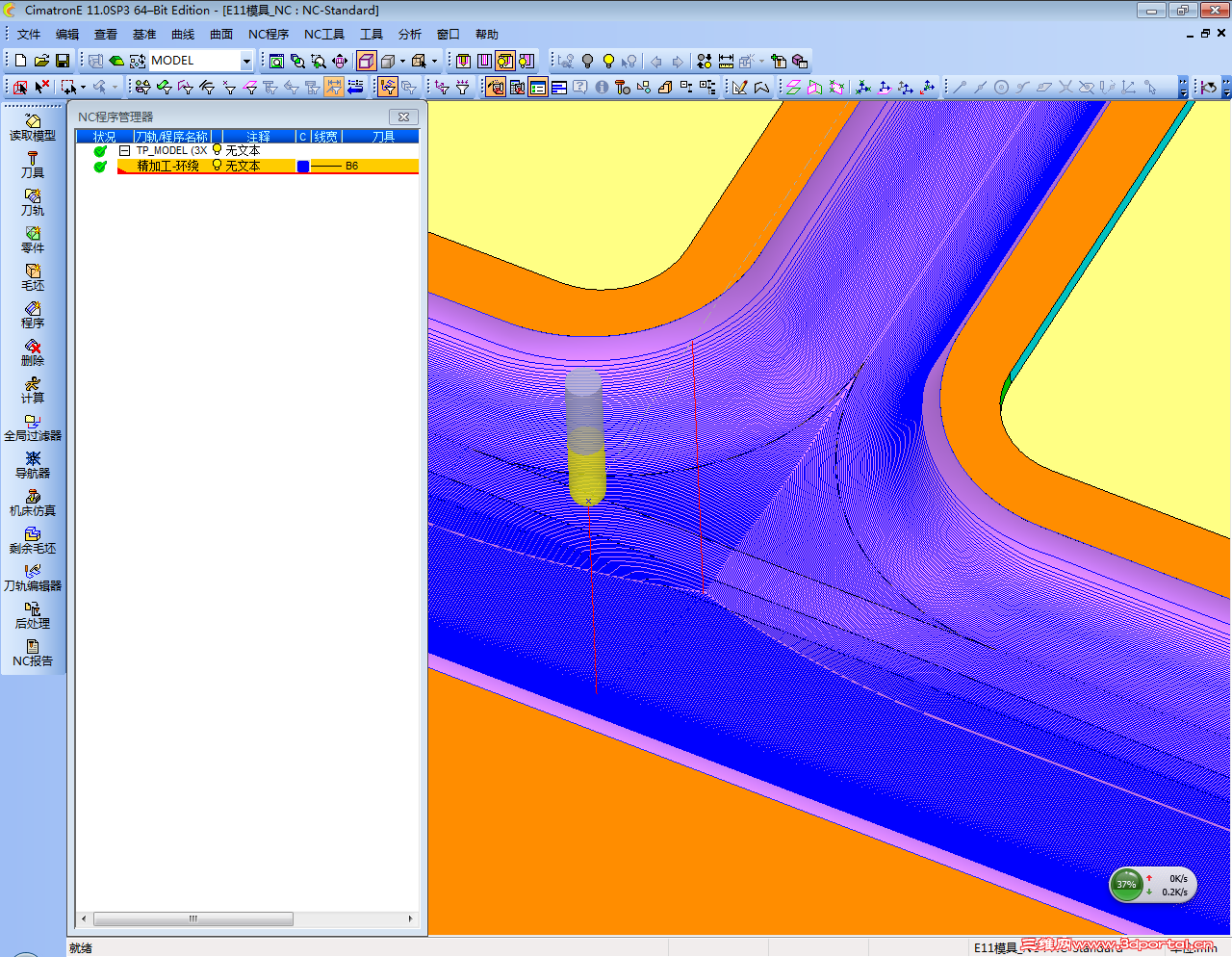
Task: Toggle the green status check of TP_MODEL
Action: (x=100, y=151)
